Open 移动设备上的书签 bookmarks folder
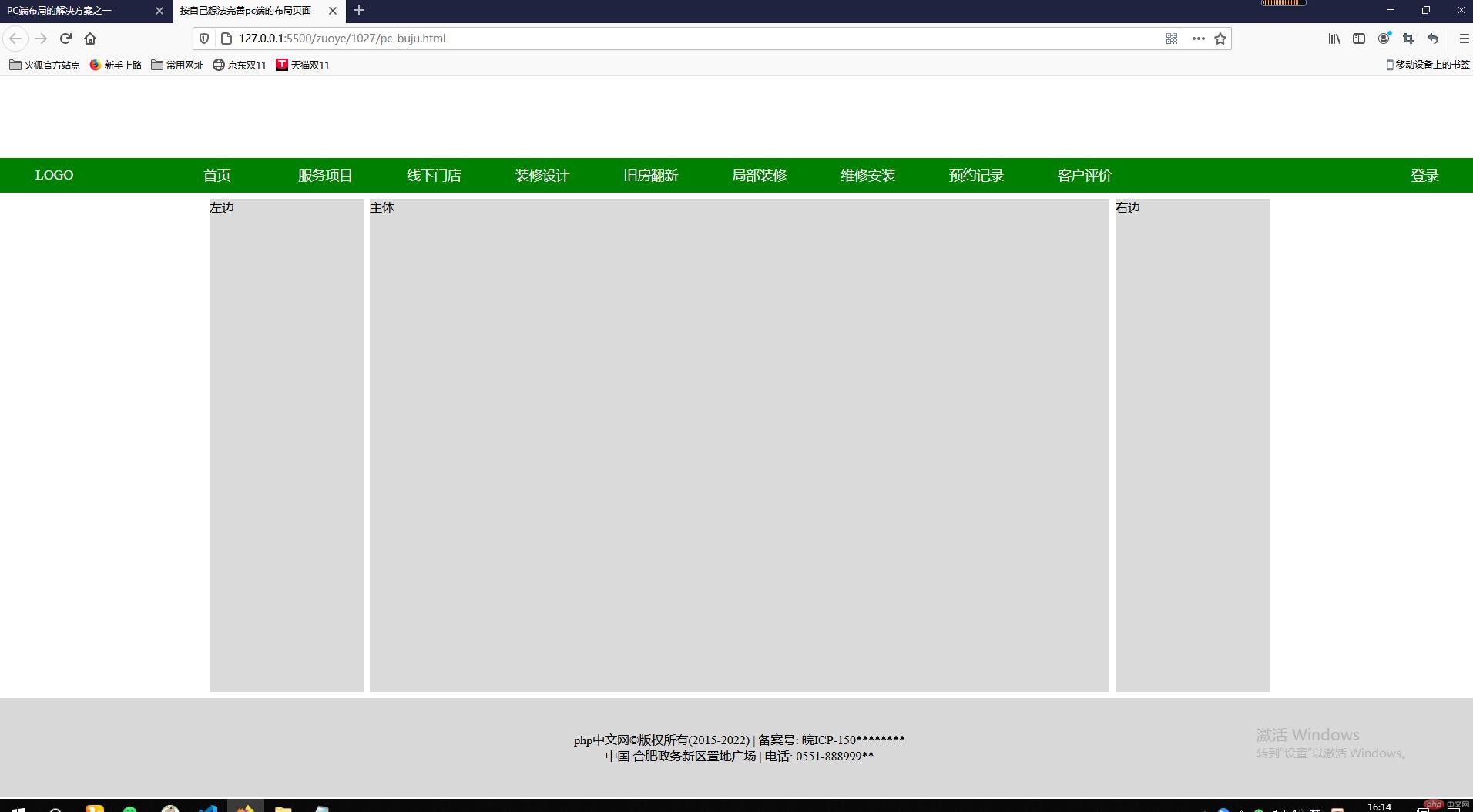The image size is (1473, 812). [1428, 65]
